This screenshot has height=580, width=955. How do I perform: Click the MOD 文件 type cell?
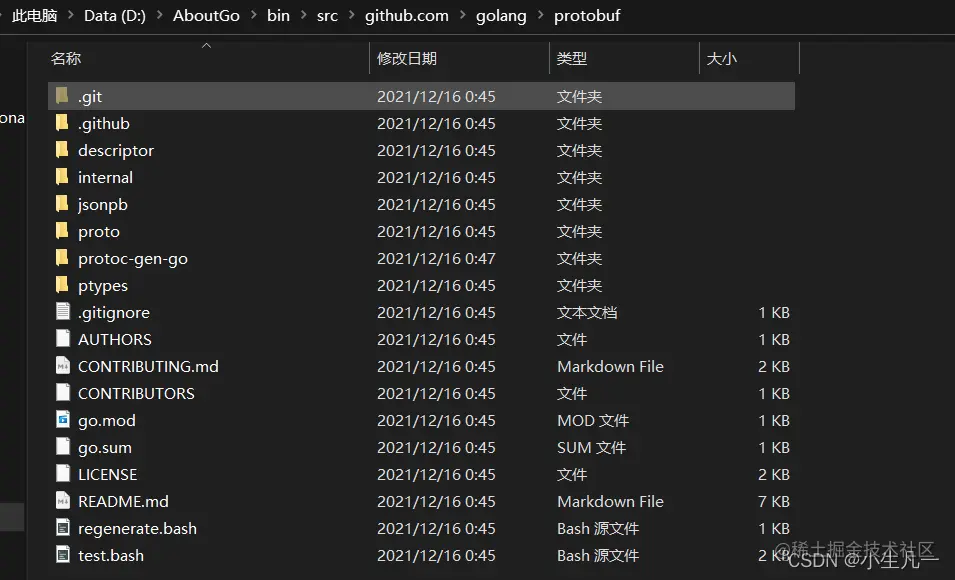[x=593, y=420]
